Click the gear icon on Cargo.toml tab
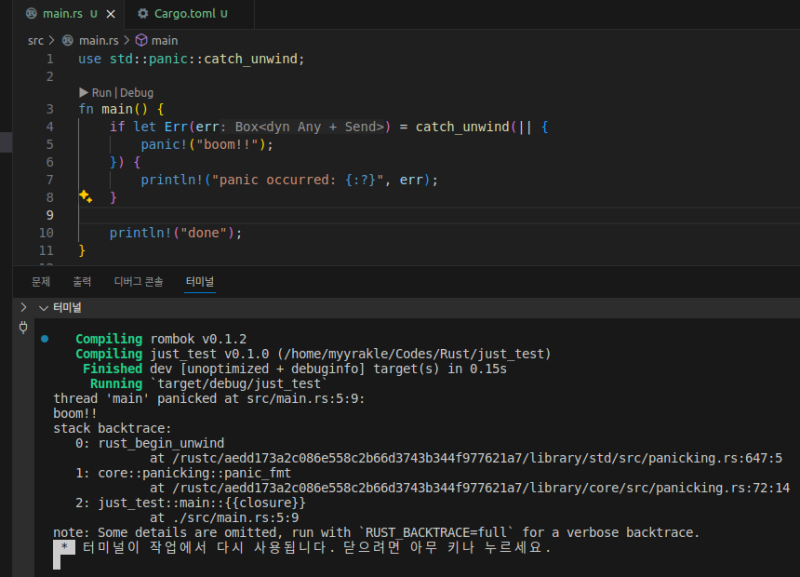Image resolution: width=800 pixels, height=577 pixels. (x=144, y=14)
